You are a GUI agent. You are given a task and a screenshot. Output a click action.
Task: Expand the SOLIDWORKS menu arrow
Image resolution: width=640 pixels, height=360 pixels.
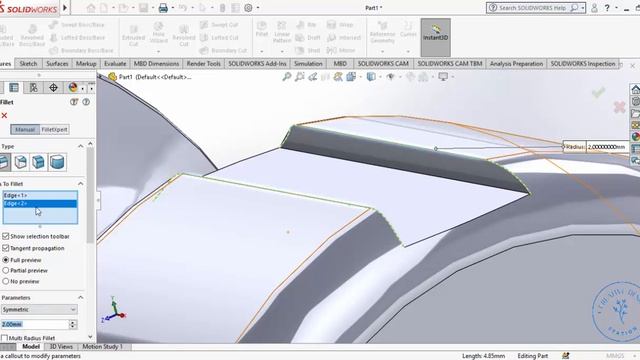click(x=65, y=7)
